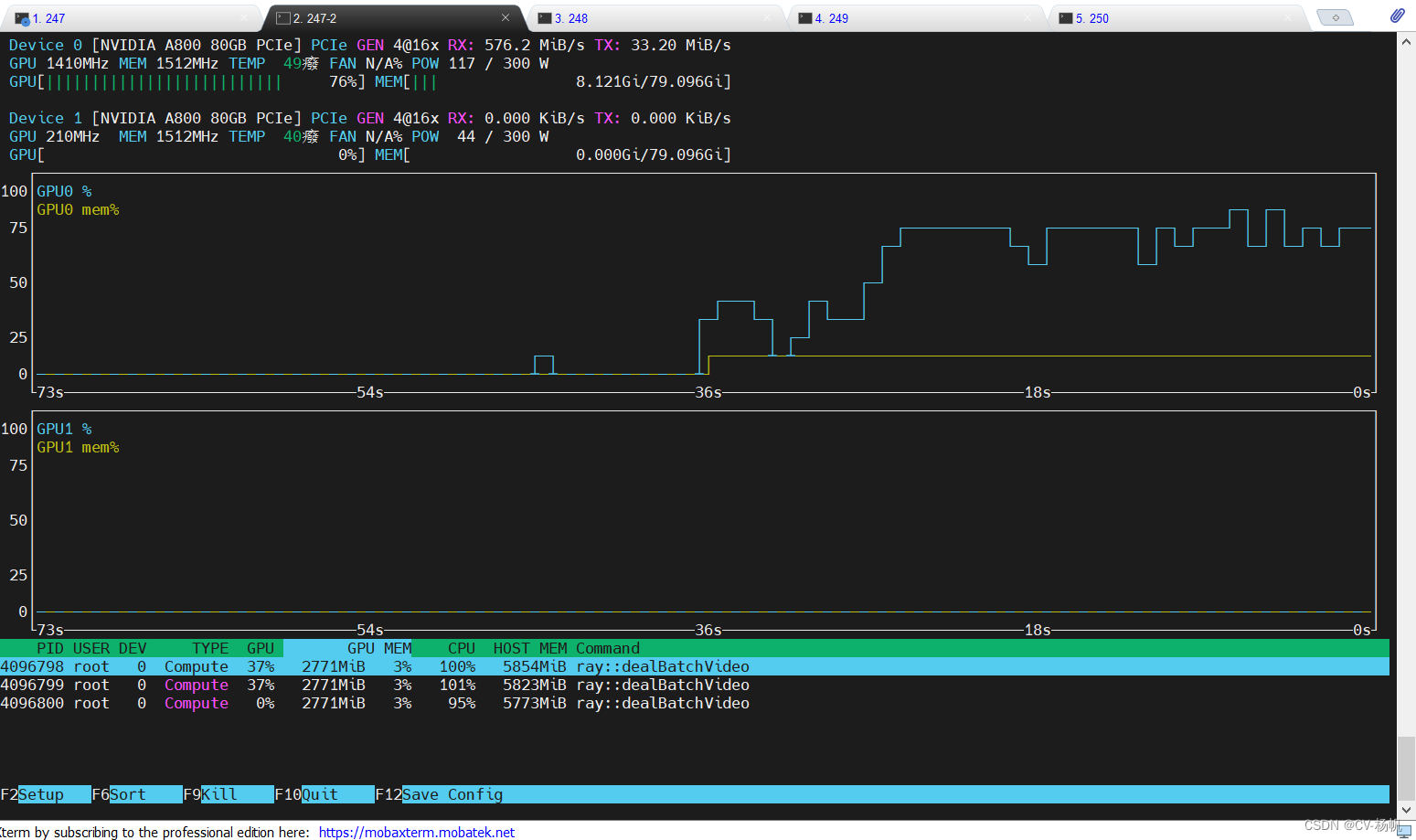Image resolution: width=1416 pixels, height=840 pixels.
Task: Click the CPU column header
Action: tap(462, 648)
